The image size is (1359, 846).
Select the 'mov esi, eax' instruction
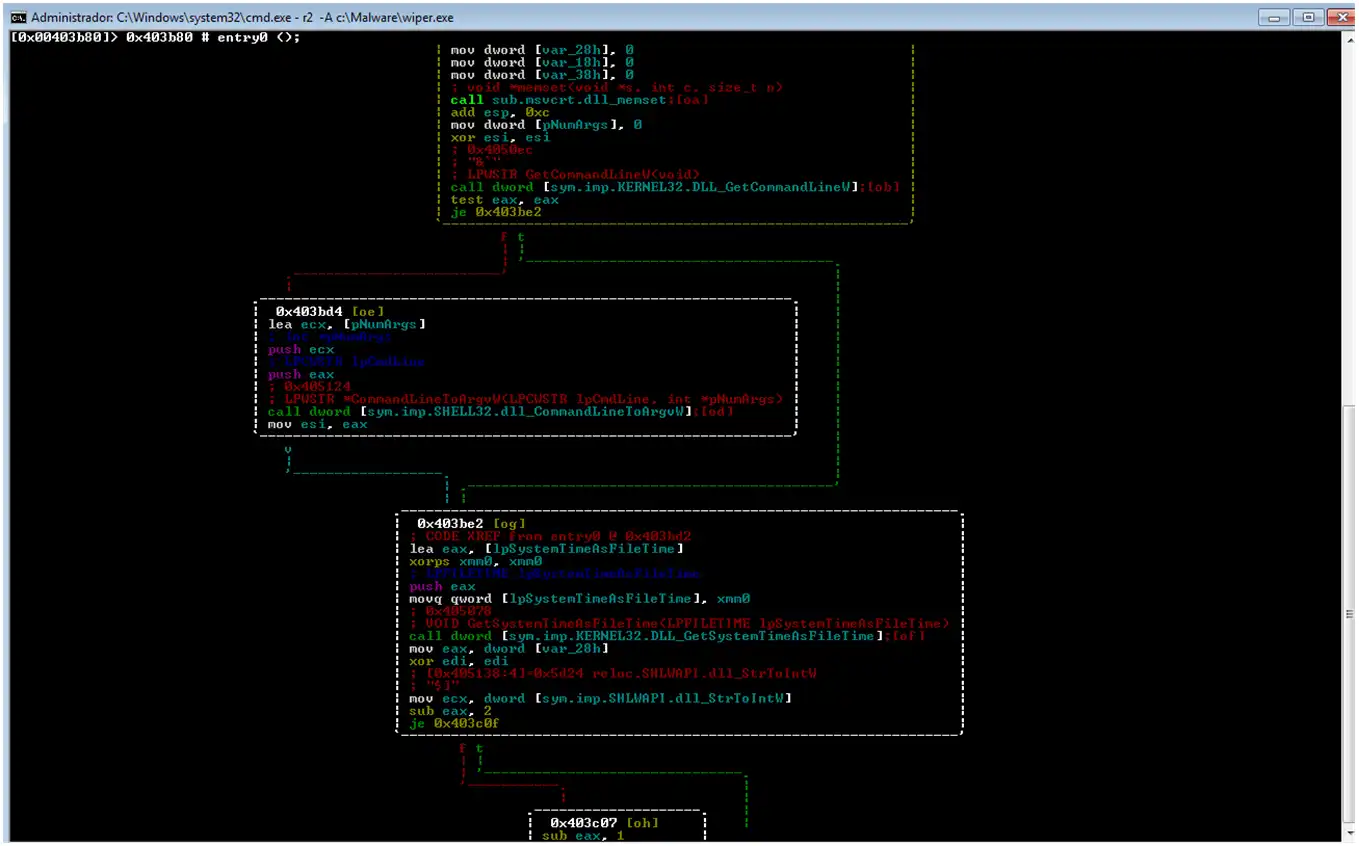[318, 424]
